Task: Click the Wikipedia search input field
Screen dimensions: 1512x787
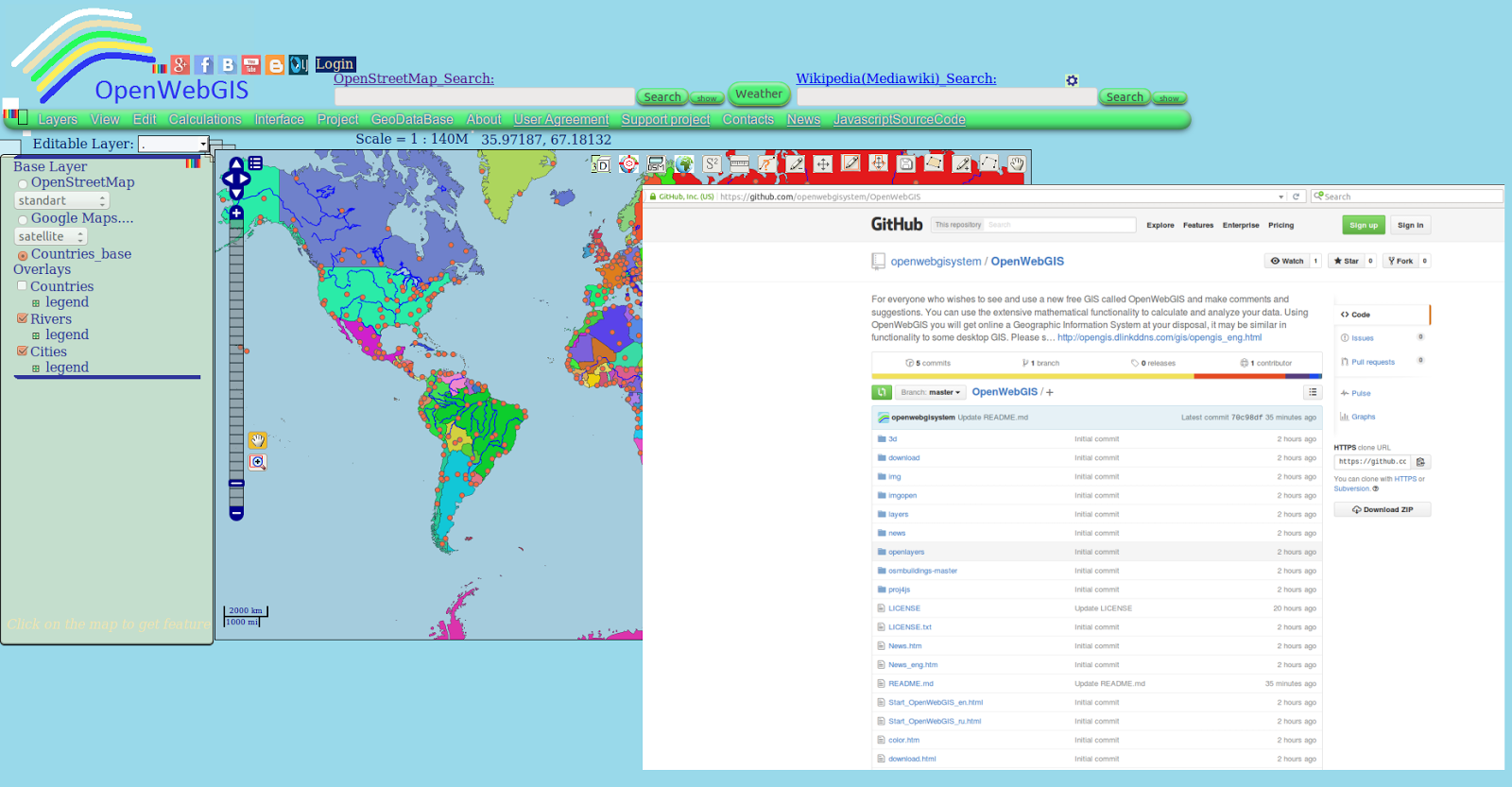Action: (x=947, y=96)
